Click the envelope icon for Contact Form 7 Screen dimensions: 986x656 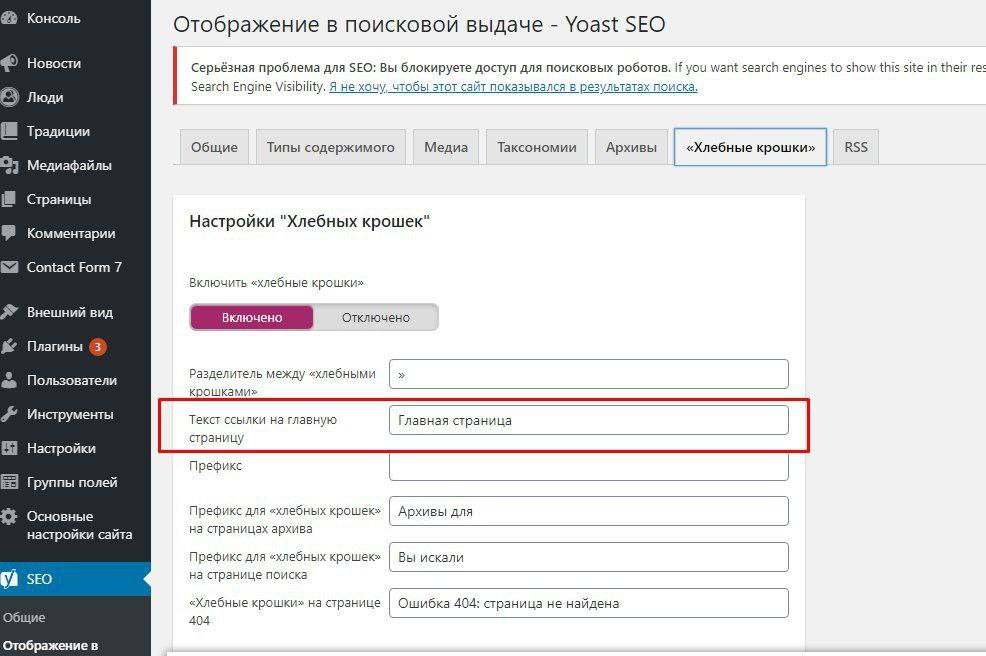click(9, 267)
